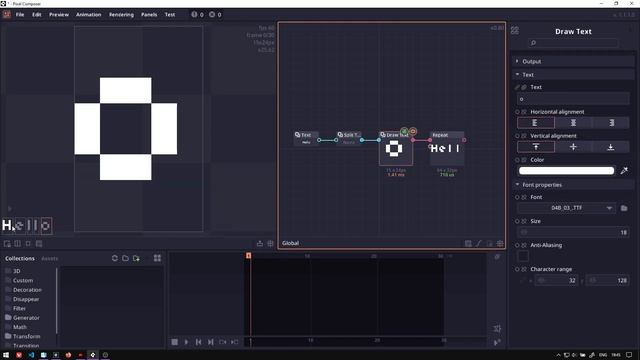Viewport: 640px width, 360px height.
Task: Jump to first frame
Action: point(198,342)
